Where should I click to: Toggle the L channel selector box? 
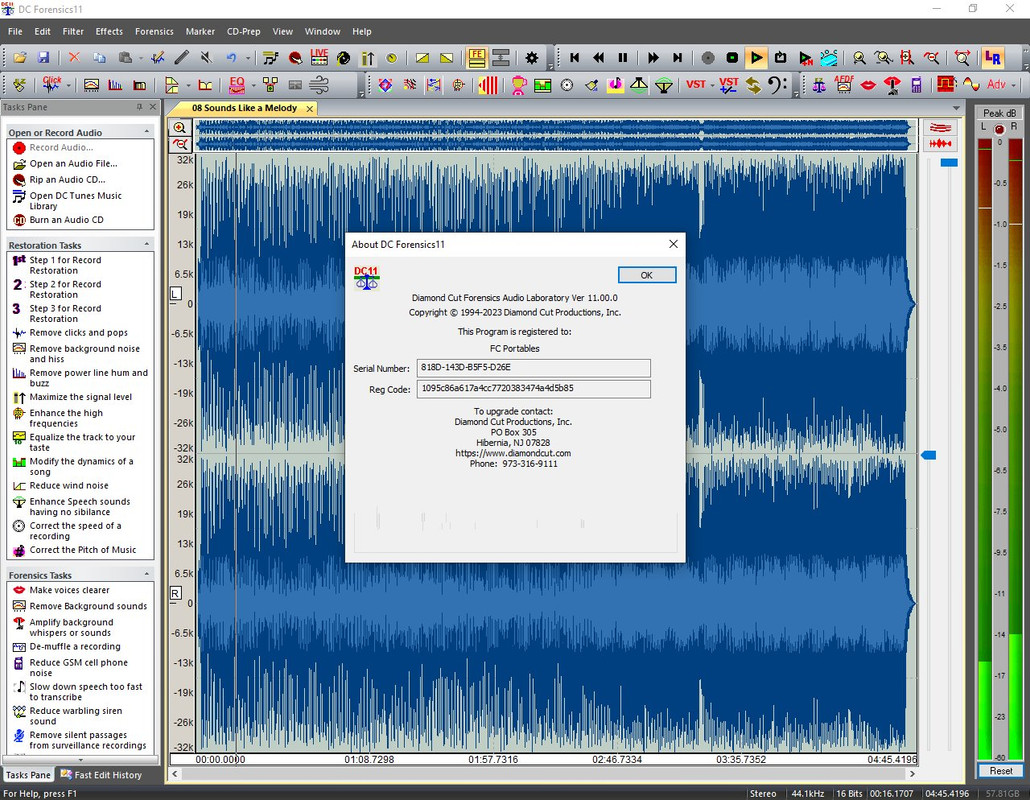pos(176,294)
